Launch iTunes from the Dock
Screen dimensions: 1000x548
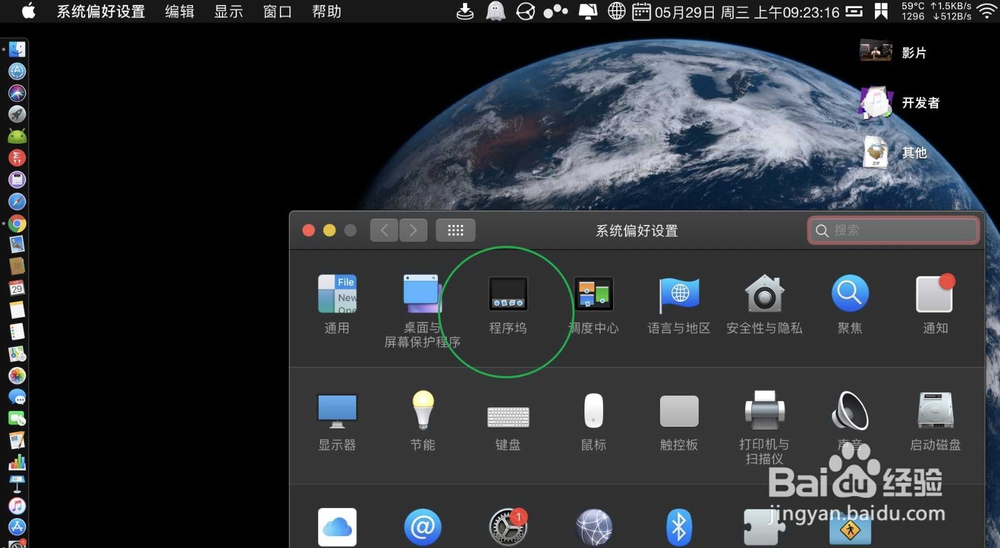(x=17, y=505)
